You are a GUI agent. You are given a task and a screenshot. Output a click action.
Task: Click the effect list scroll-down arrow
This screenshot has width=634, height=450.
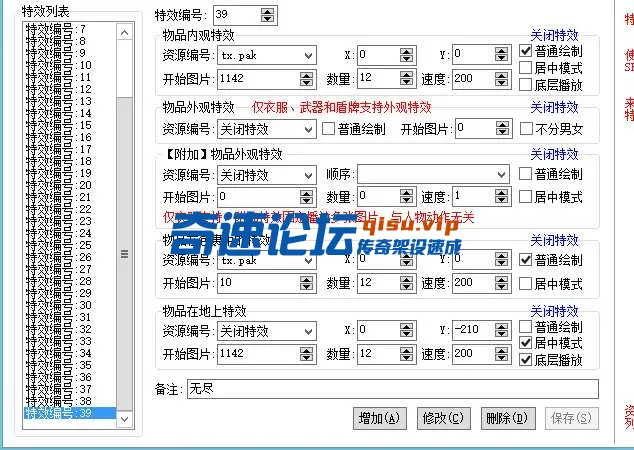point(125,419)
